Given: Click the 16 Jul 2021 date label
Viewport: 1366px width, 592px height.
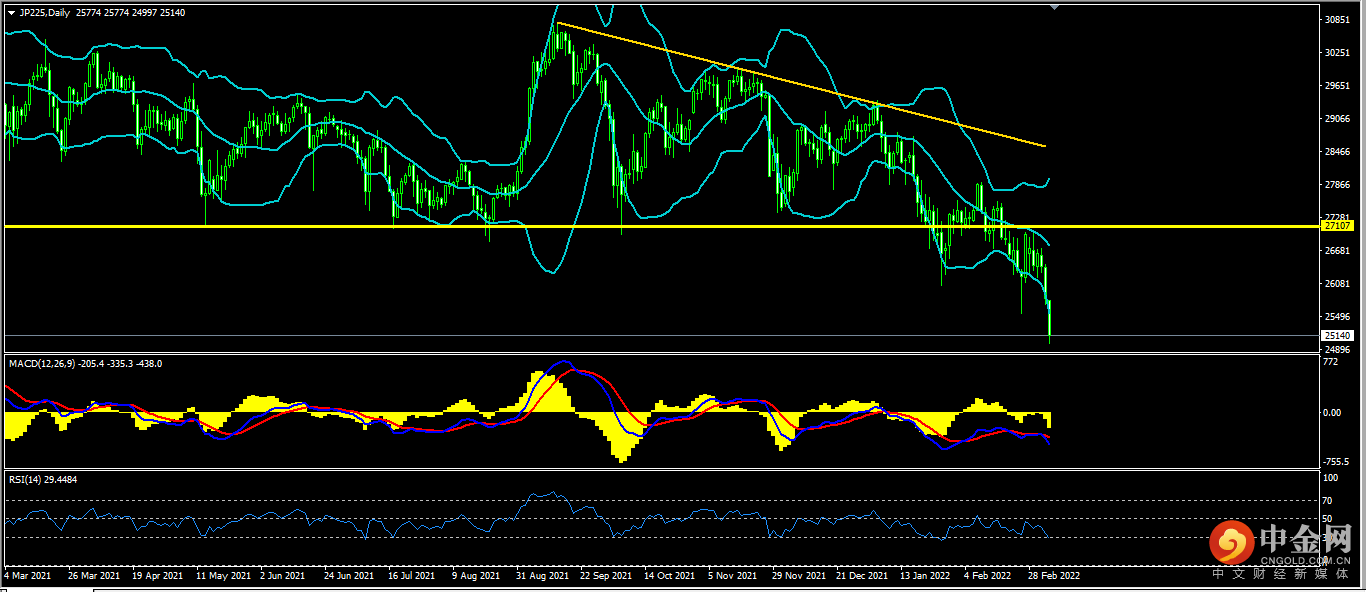Looking at the screenshot, I should pos(411,576).
